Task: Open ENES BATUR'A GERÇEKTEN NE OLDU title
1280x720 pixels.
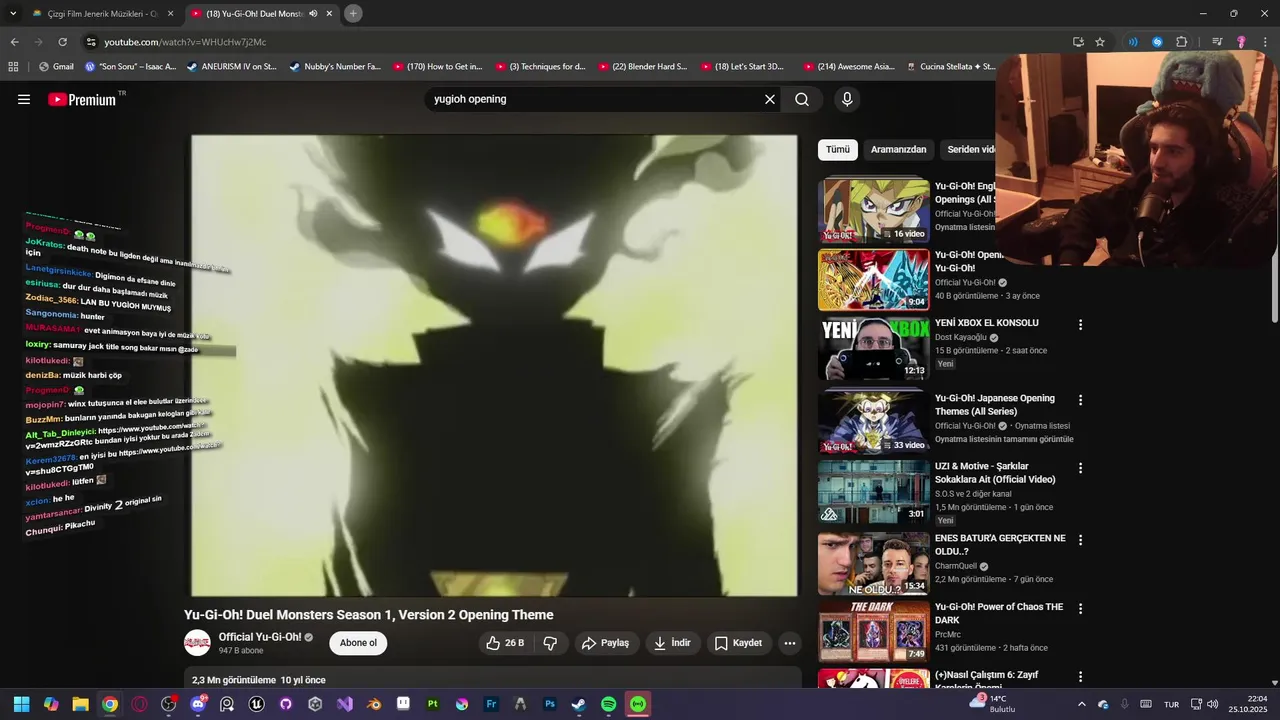Action: click(1000, 545)
